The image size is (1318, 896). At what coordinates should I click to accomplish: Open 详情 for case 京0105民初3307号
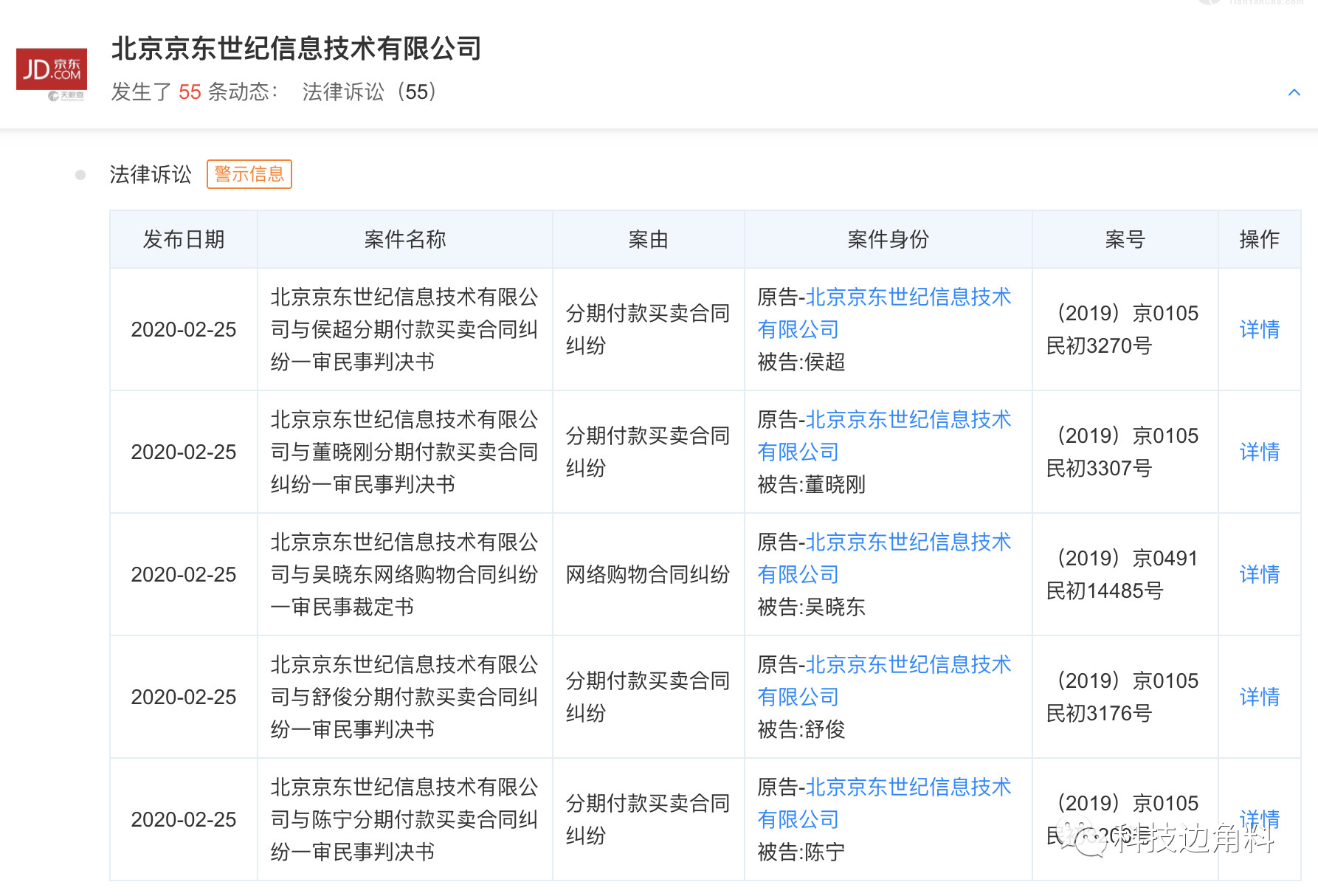(x=1259, y=452)
